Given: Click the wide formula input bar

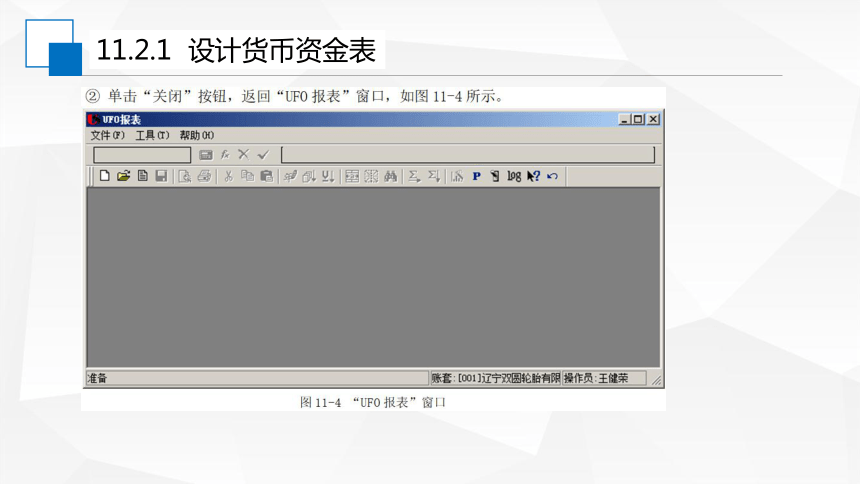Looking at the screenshot, I should pos(468,155).
